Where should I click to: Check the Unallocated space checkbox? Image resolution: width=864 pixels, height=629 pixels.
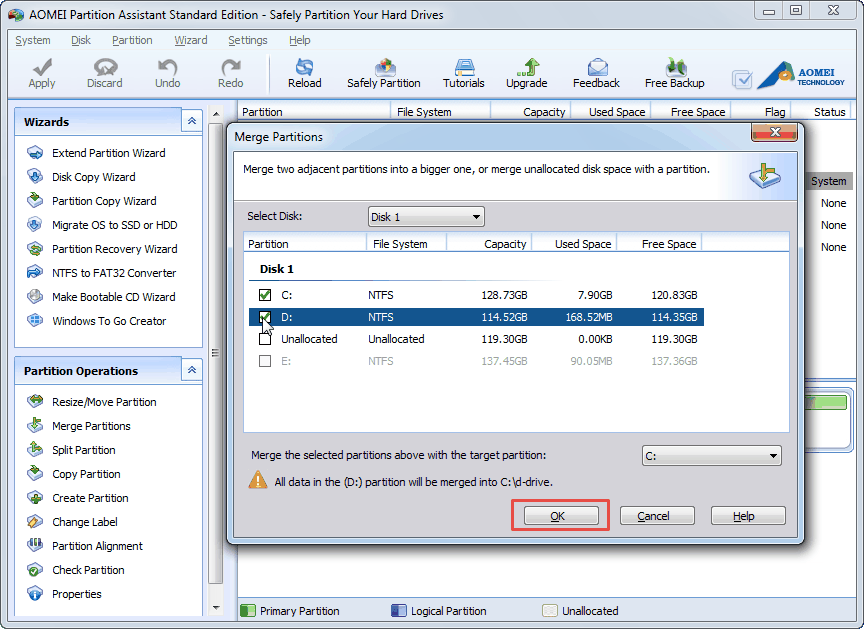[265, 339]
